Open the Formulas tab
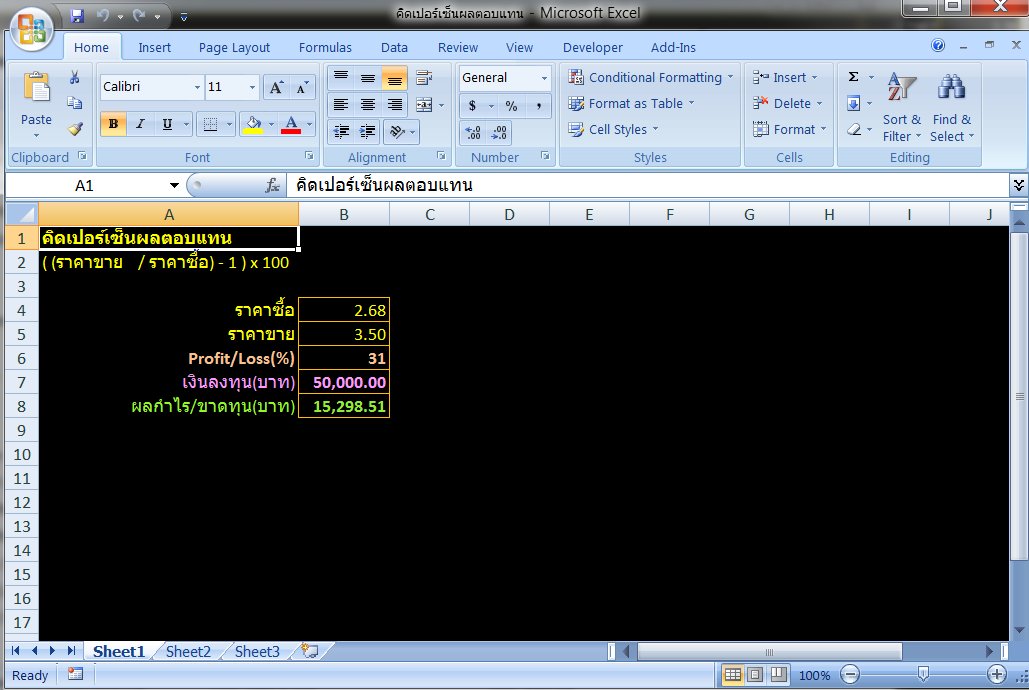 point(325,47)
